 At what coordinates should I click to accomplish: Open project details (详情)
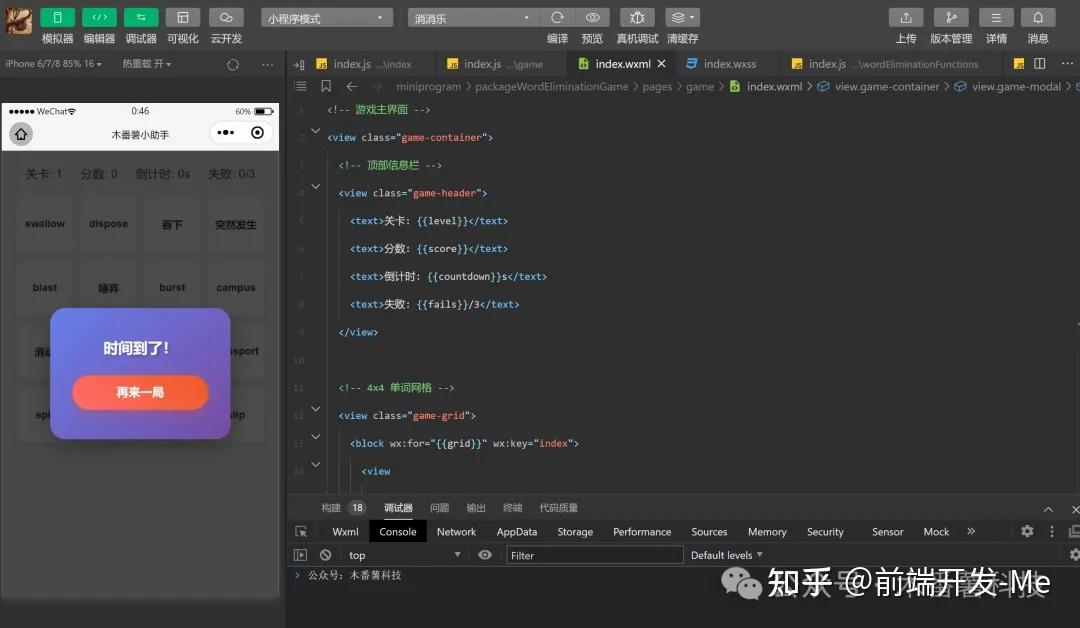click(x=996, y=17)
